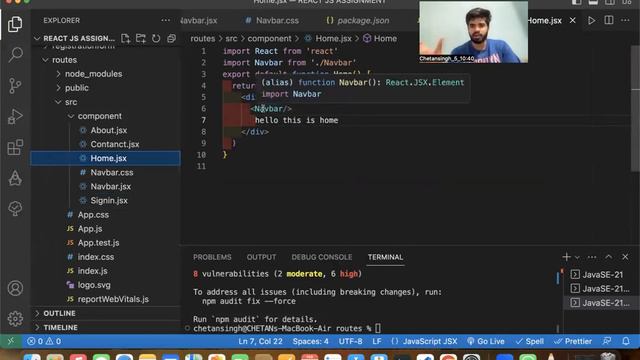Image resolution: width=640 pixels, height=360 pixels.
Task: Click the editor vertical scrollbar
Action: tap(635, 108)
